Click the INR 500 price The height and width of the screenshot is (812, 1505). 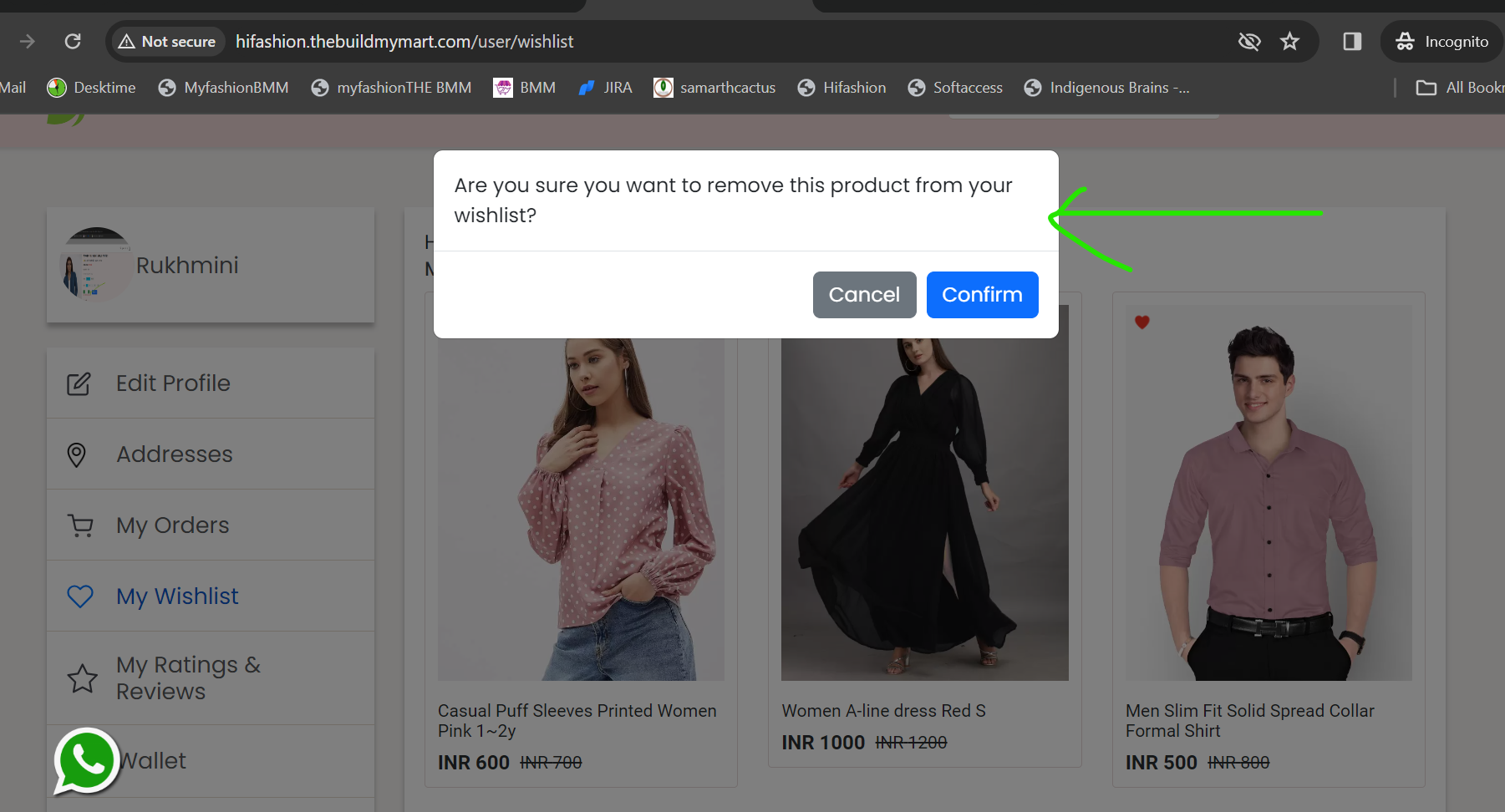[x=1162, y=763]
